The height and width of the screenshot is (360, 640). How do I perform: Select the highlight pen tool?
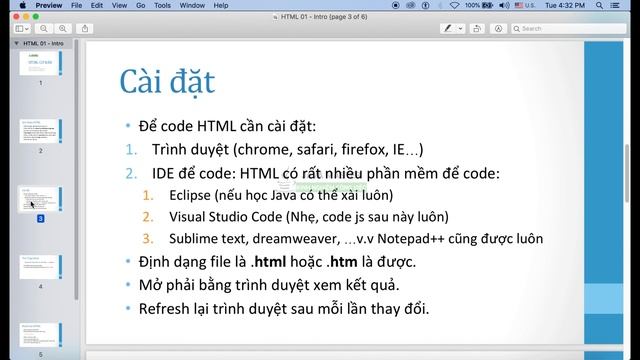(x=448, y=29)
